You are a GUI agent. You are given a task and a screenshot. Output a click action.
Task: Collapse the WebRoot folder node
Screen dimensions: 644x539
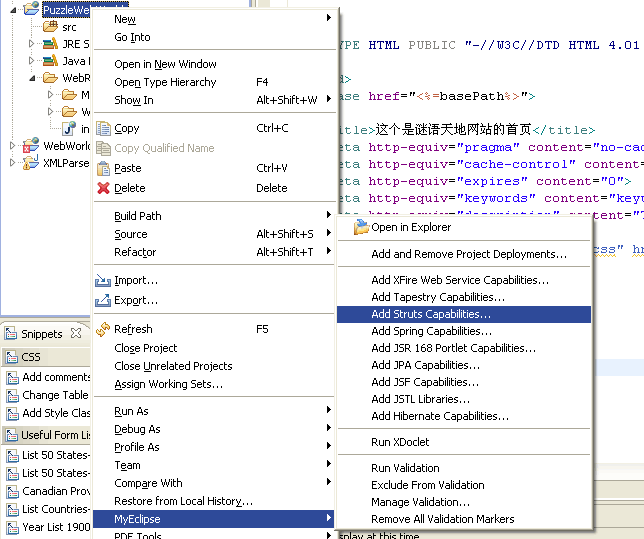point(32,78)
